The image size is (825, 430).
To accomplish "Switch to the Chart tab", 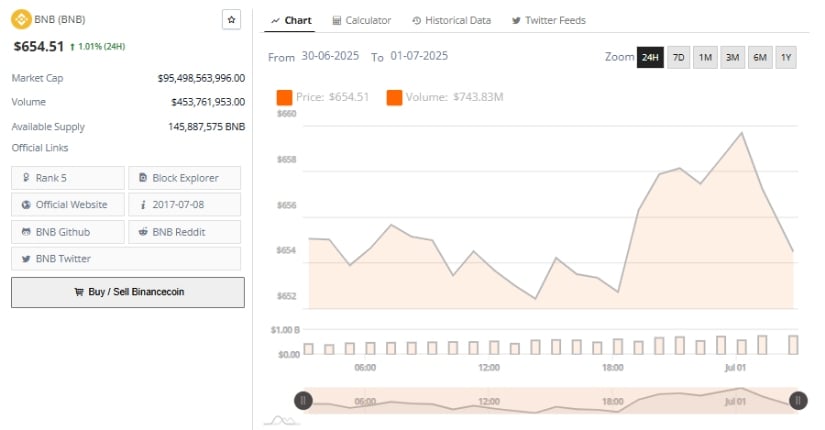I will click(290, 21).
